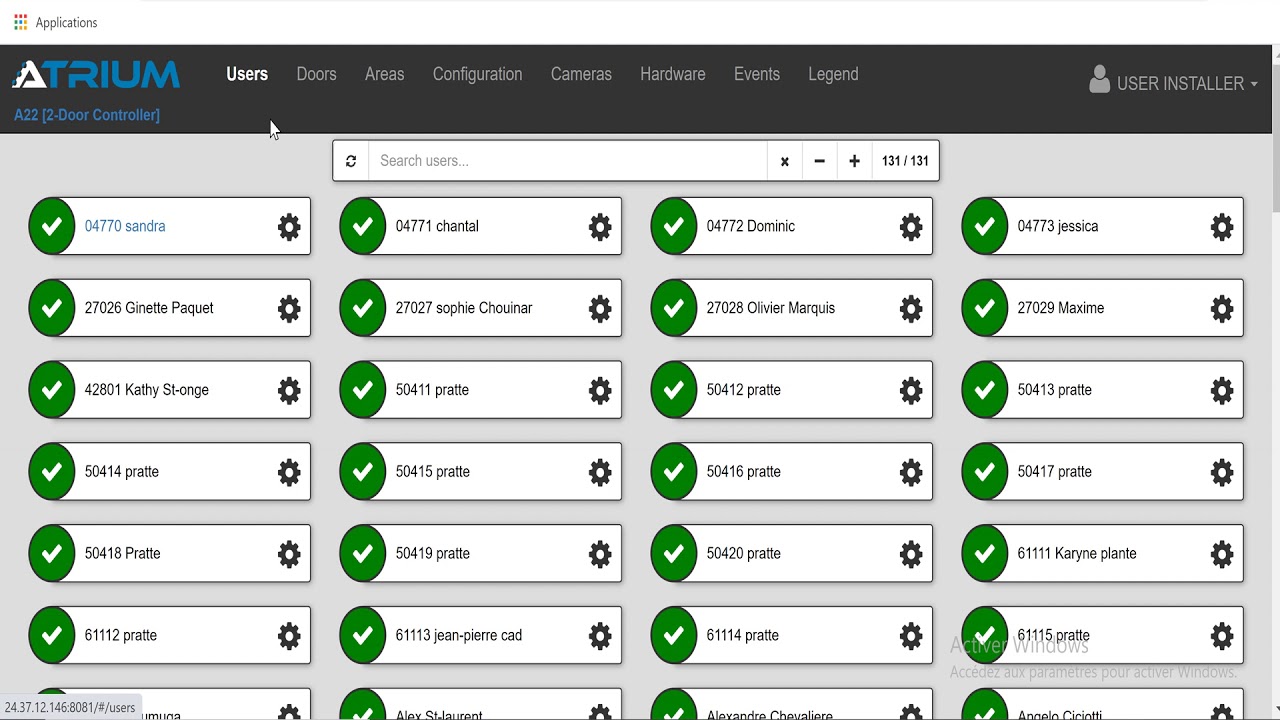Toggle the green status check for 04770 sandra
1280x720 pixels.
[x=52, y=227]
